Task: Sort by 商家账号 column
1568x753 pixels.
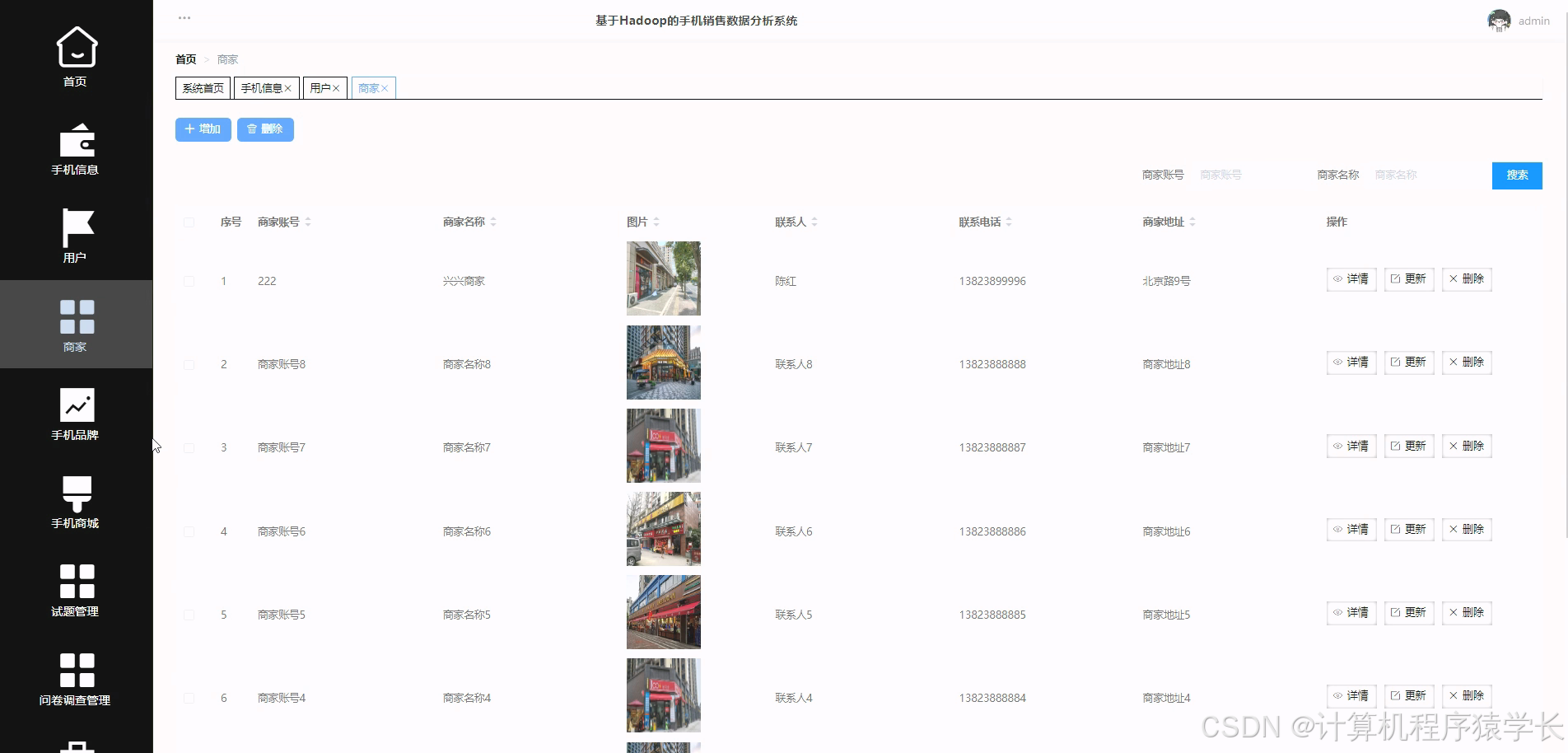Action: (x=308, y=222)
